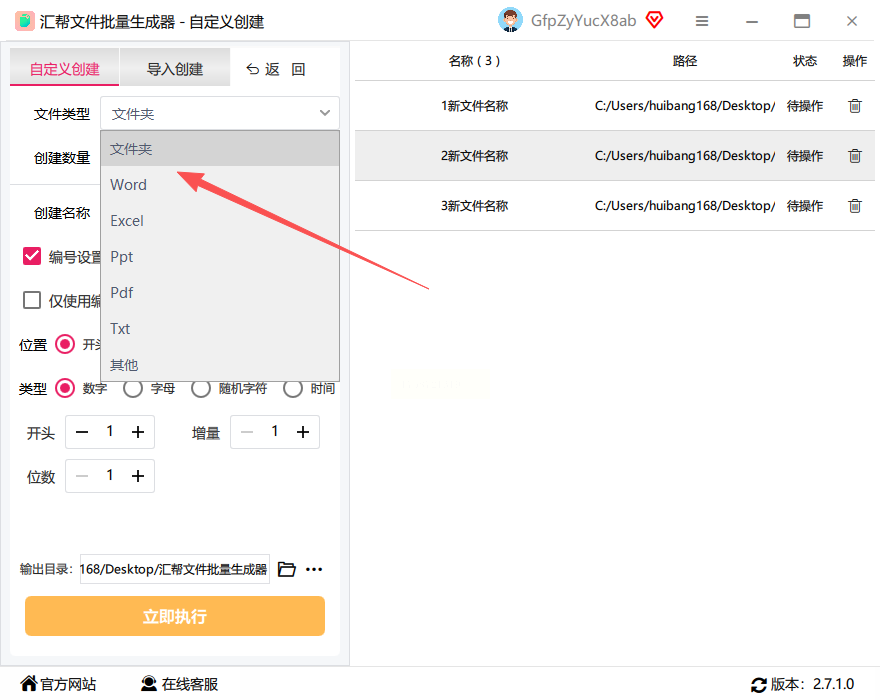The image size is (880, 700).
Task: Click the version refresh icon
Action: click(758, 684)
